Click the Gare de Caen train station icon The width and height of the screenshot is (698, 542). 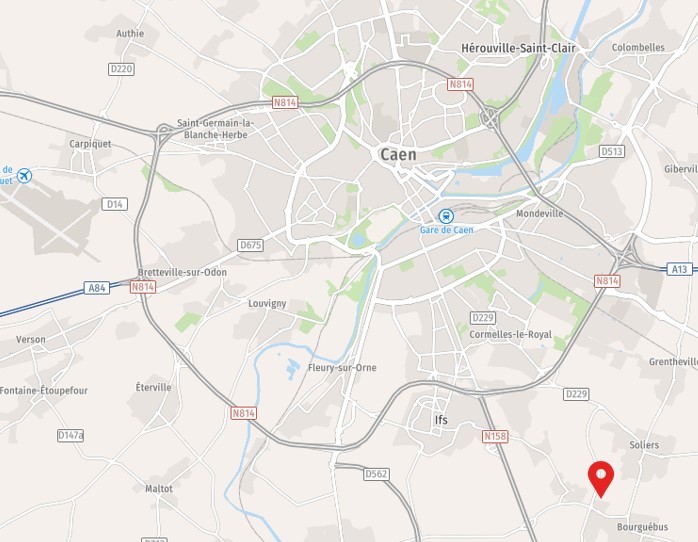446,217
